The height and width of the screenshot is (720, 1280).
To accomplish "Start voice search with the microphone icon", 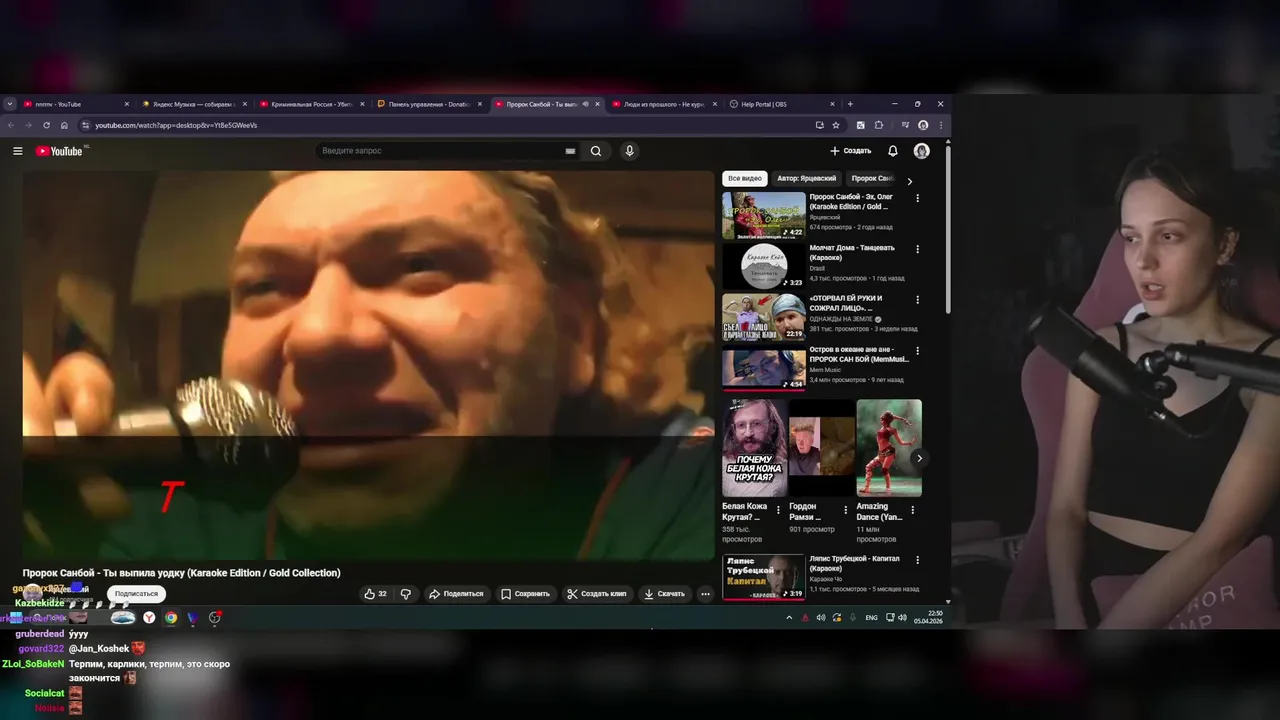I will 629,151.
